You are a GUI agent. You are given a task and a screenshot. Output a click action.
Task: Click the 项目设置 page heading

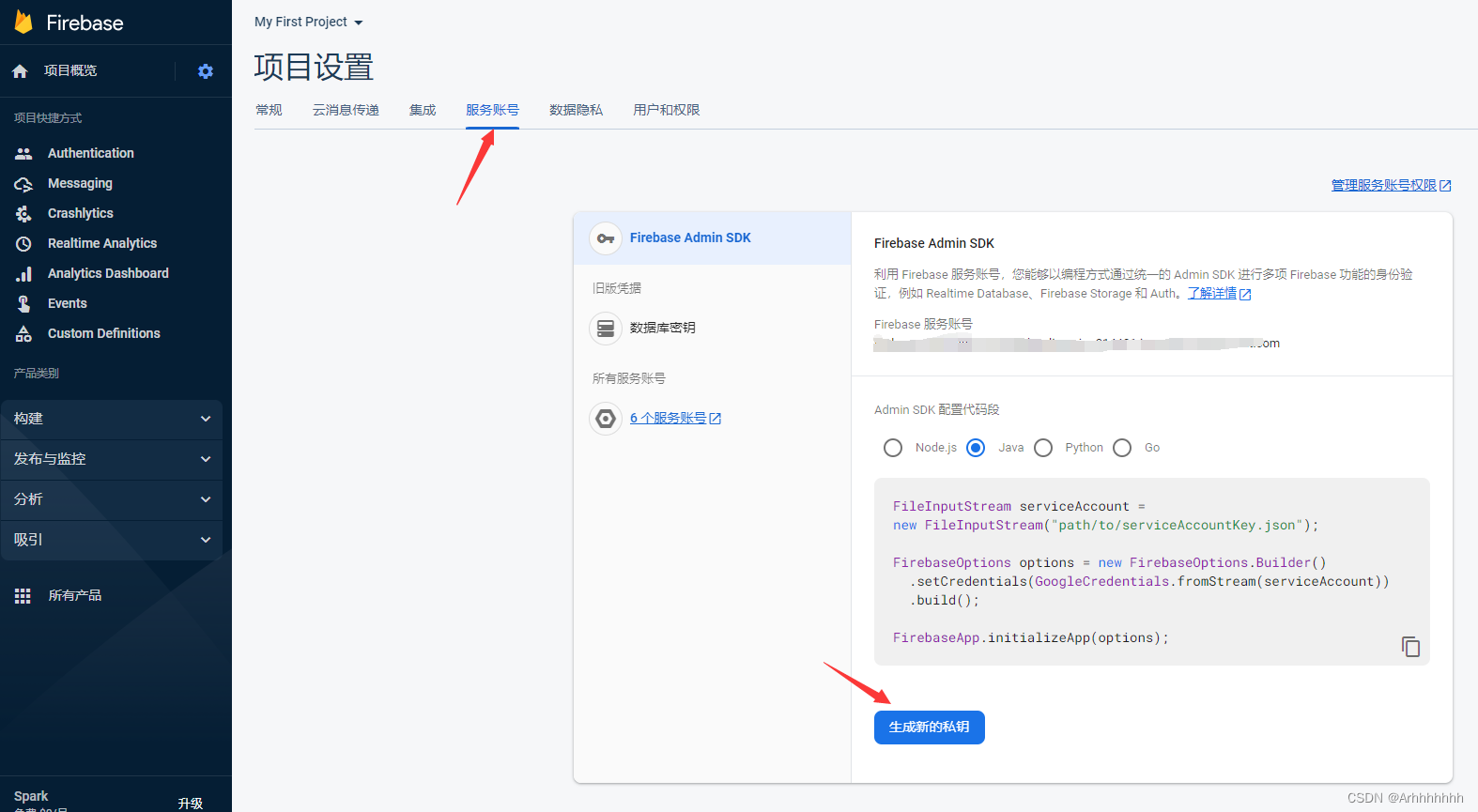(314, 68)
